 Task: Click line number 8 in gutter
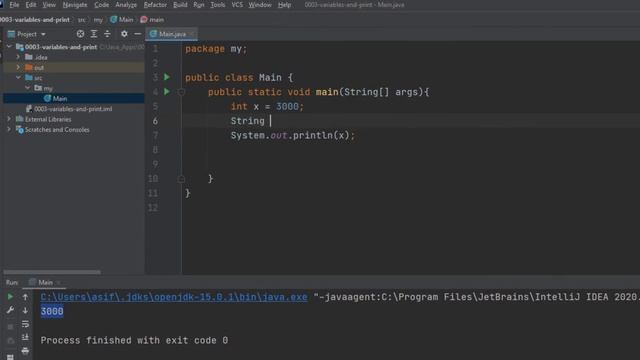155,150
